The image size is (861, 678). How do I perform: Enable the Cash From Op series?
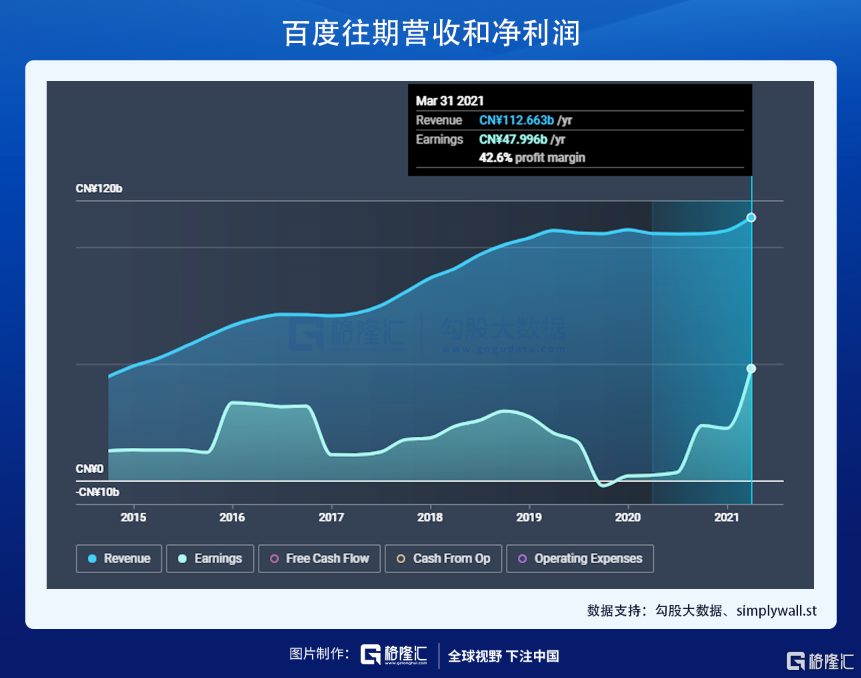pos(443,558)
